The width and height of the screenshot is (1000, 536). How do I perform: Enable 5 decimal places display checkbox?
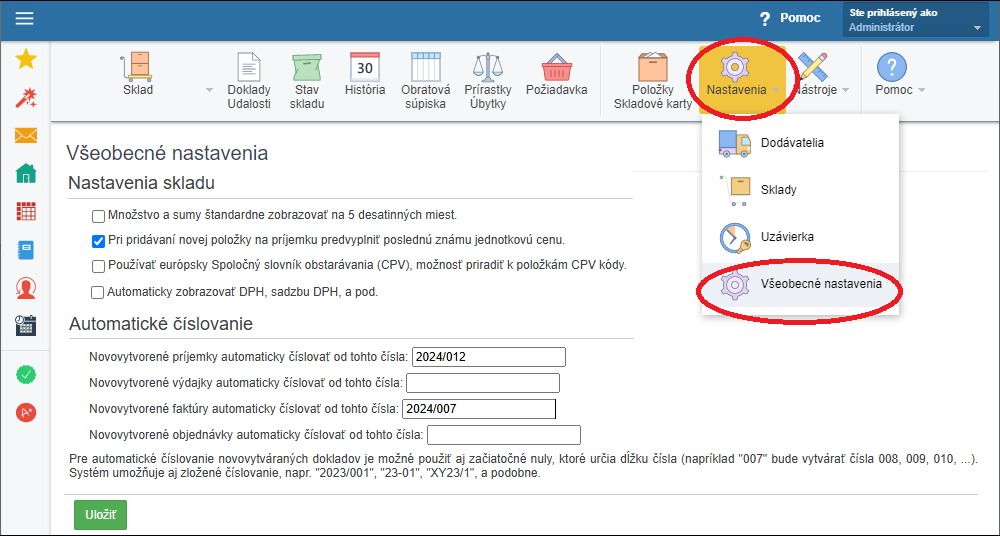98,216
